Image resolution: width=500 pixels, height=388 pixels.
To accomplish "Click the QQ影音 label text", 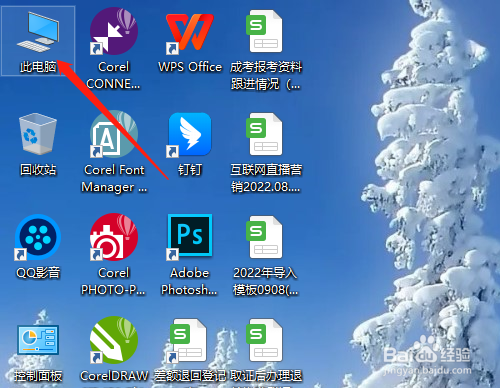I will pyautogui.click(x=38, y=273).
